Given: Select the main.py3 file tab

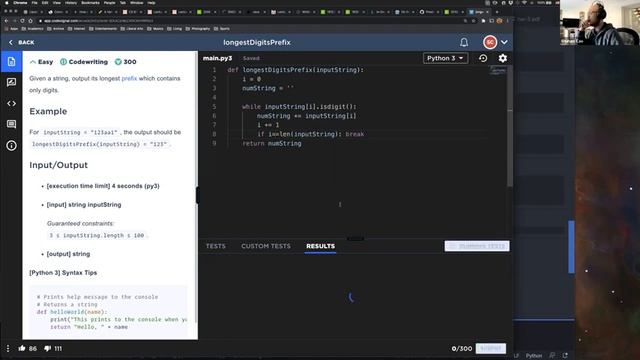Looking at the screenshot, I should [217, 58].
